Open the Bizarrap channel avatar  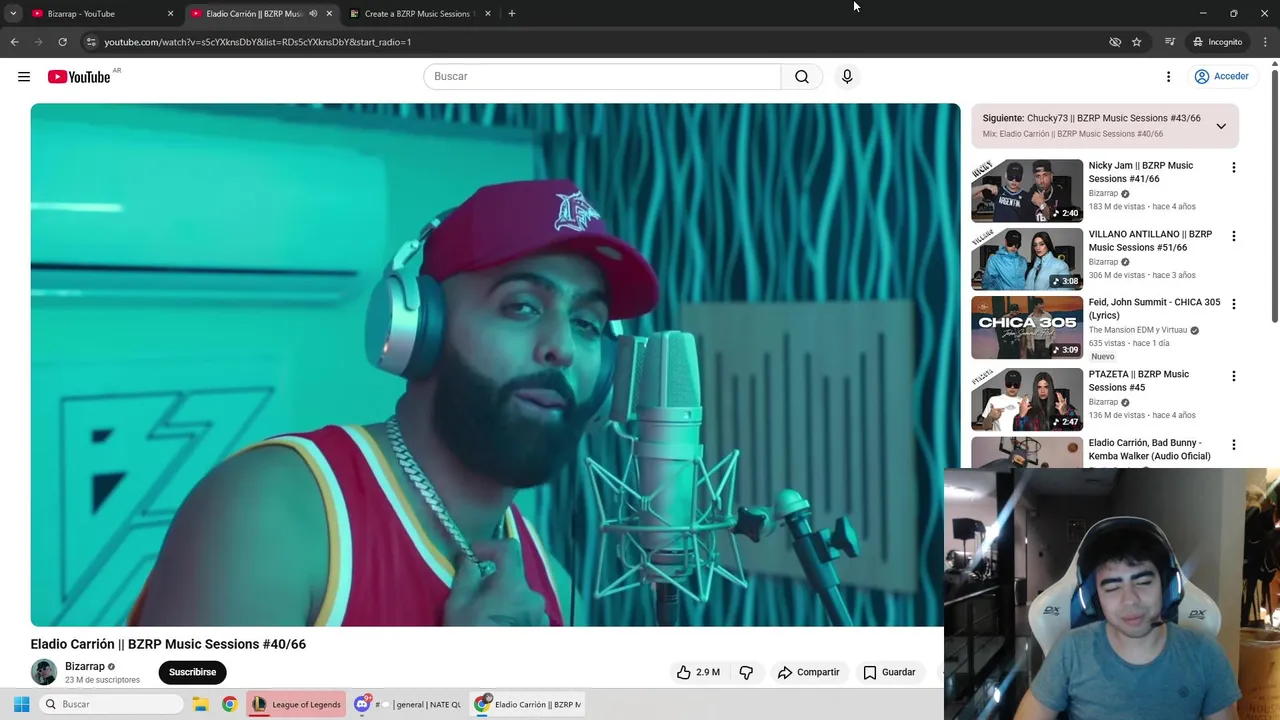(44, 672)
